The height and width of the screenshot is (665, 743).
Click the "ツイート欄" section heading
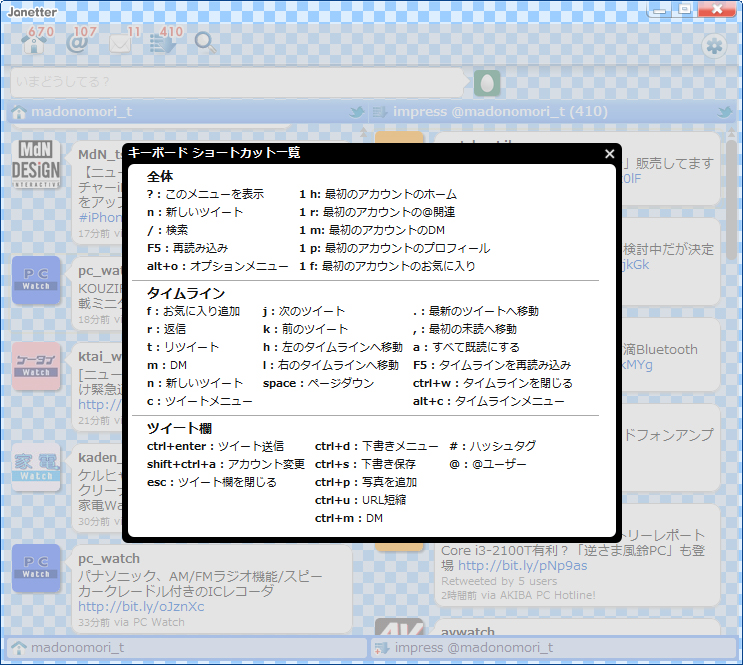pyautogui.click(x=179, y=428)
